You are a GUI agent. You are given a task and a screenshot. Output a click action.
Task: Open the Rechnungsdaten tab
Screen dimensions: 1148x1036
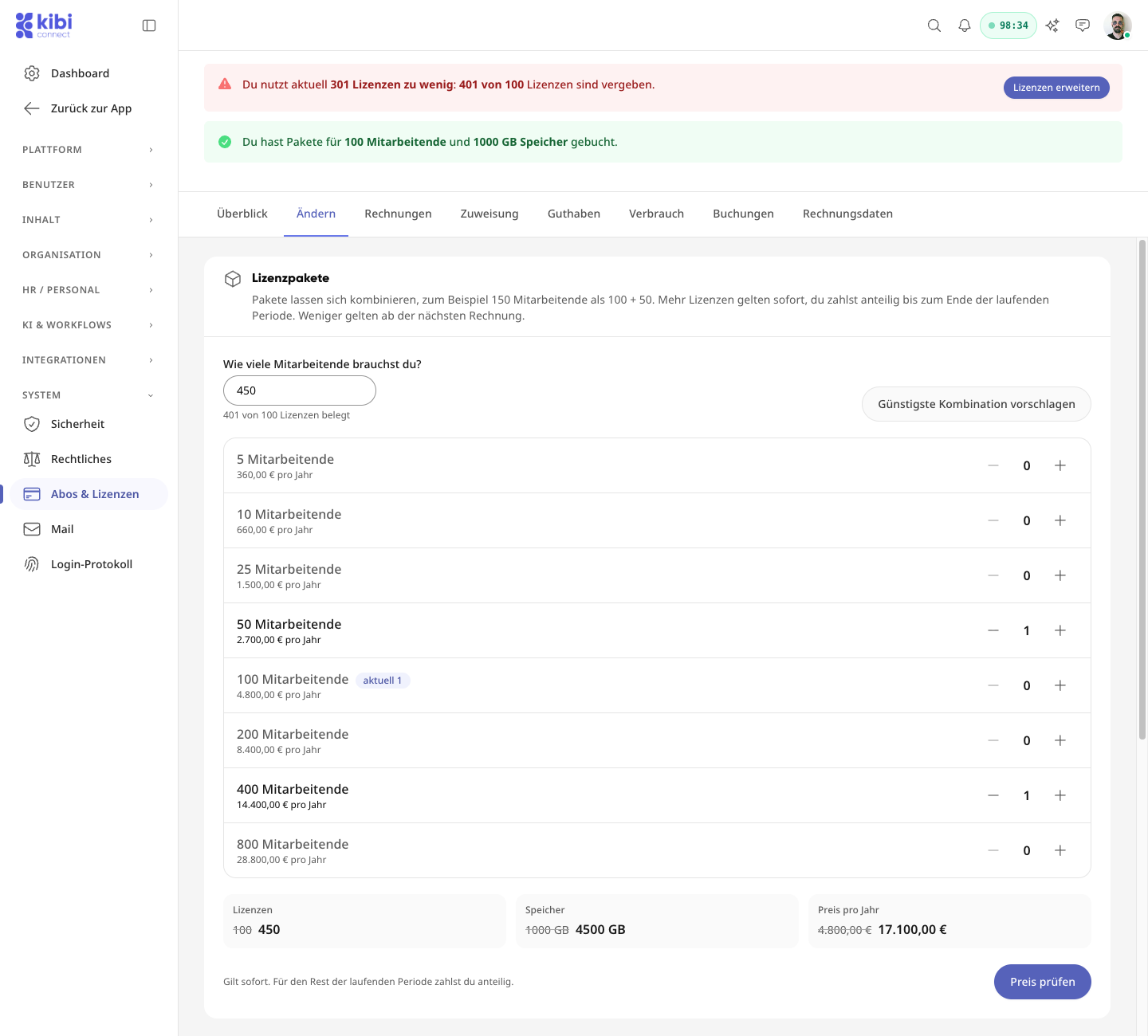pos(847,214)
